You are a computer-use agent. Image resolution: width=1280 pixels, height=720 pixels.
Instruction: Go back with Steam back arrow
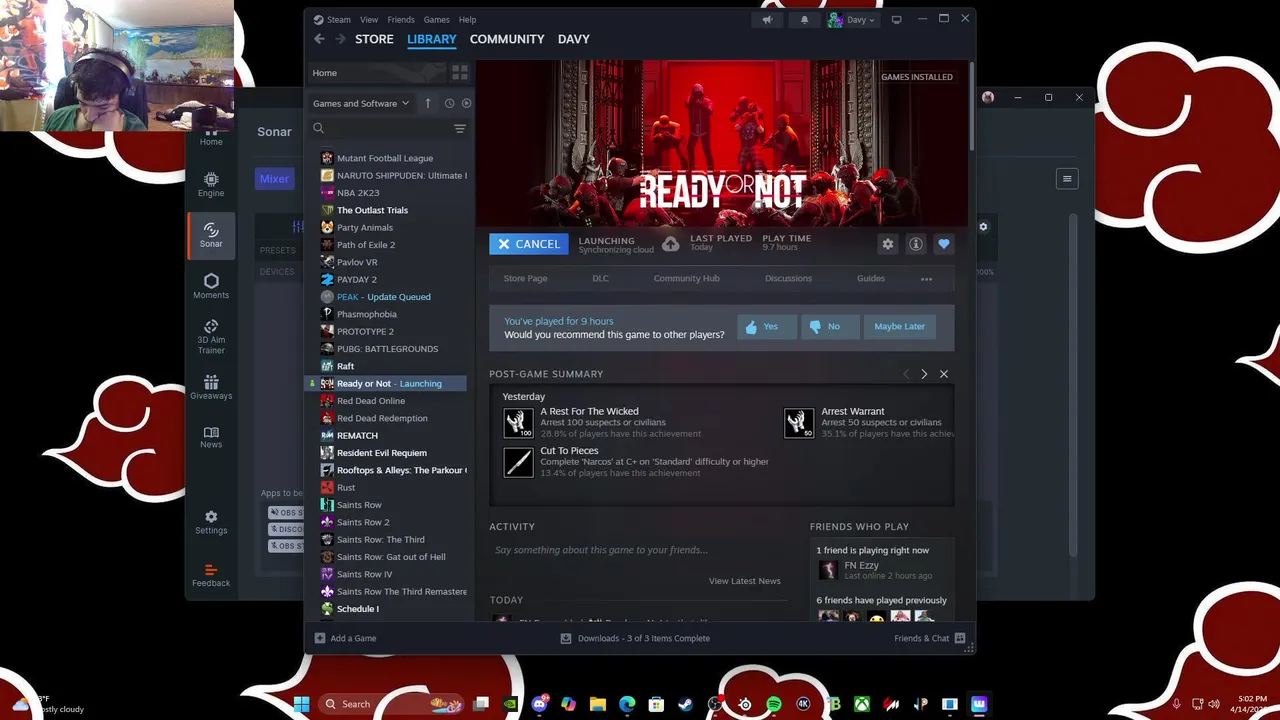(319, 39)
